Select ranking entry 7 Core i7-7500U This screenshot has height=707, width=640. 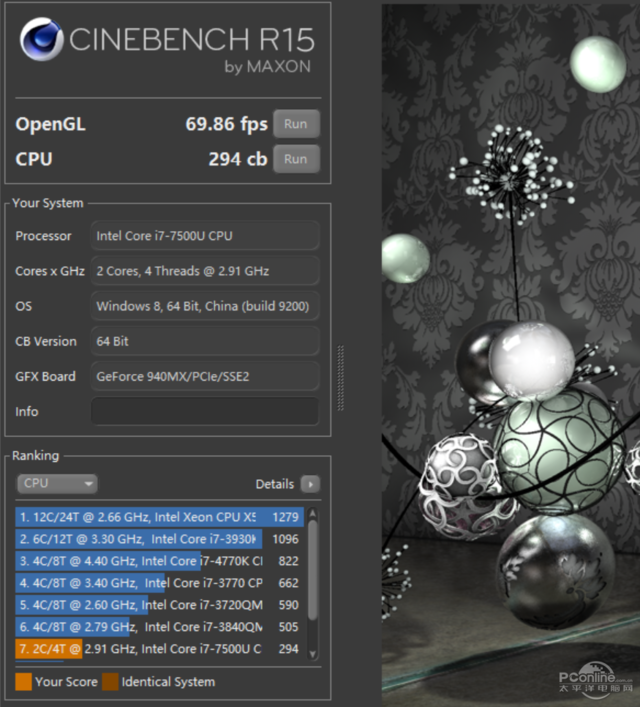click(159, 649)
